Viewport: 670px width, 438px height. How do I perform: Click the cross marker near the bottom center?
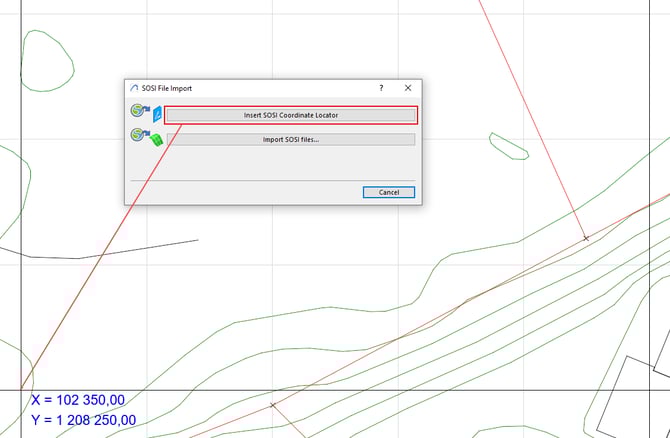(x=272, y=405)
